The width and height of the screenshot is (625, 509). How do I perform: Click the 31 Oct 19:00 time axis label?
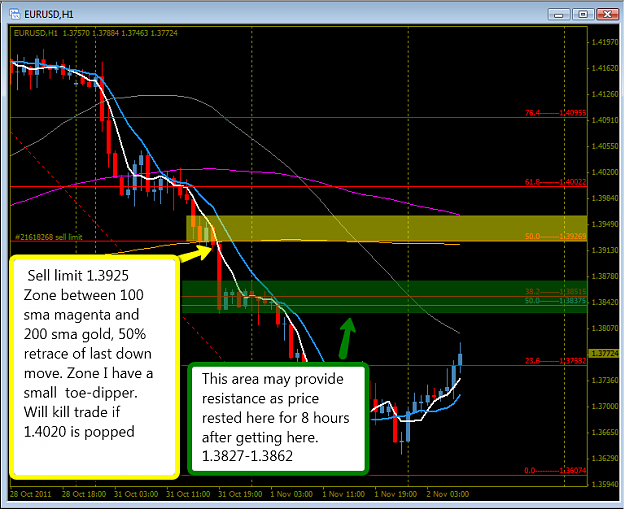pyautogui.click(x=240, y=494)
